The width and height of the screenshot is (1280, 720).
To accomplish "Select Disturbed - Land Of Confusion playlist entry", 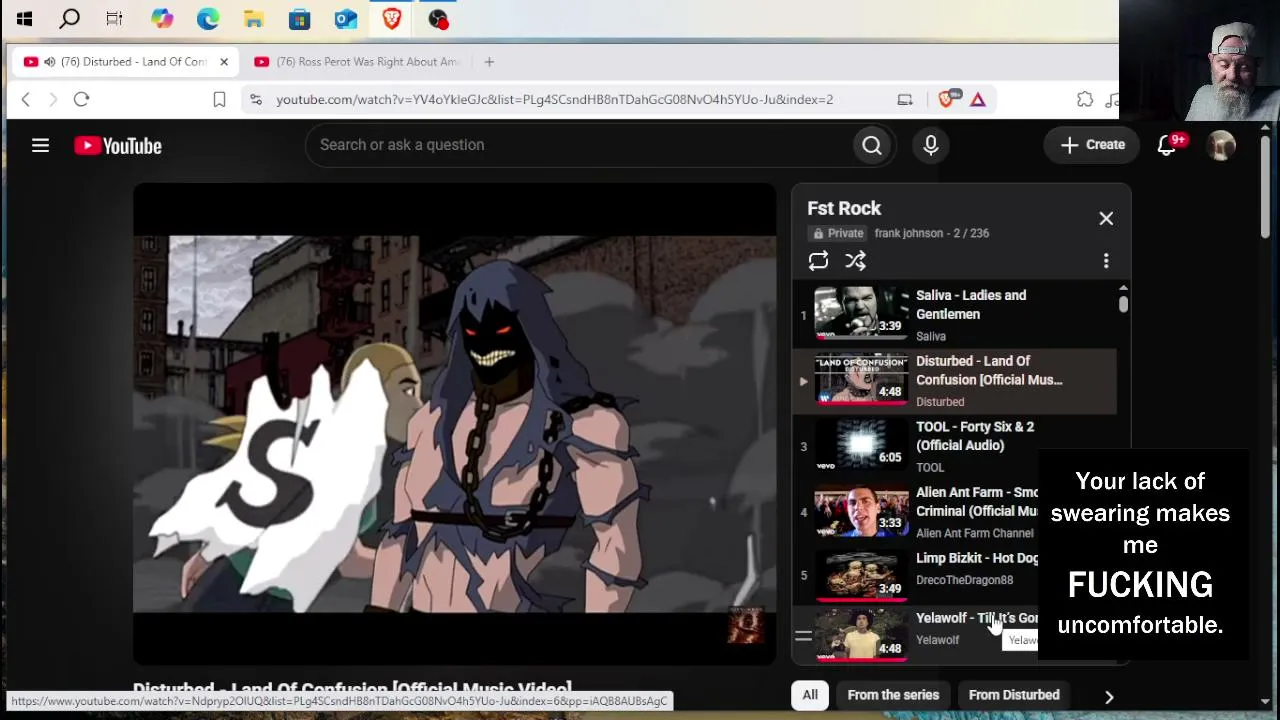I will coord(955,381).
